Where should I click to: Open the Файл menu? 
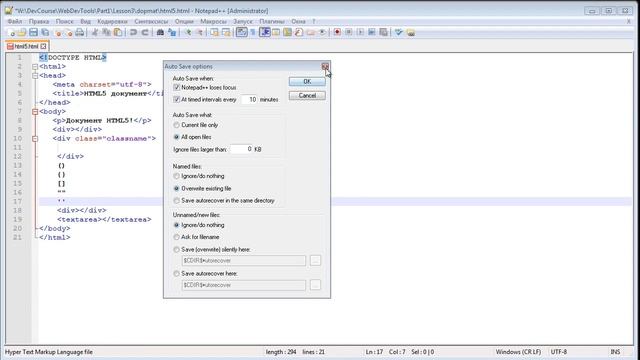pyautogui.click(x=15, y=21)
